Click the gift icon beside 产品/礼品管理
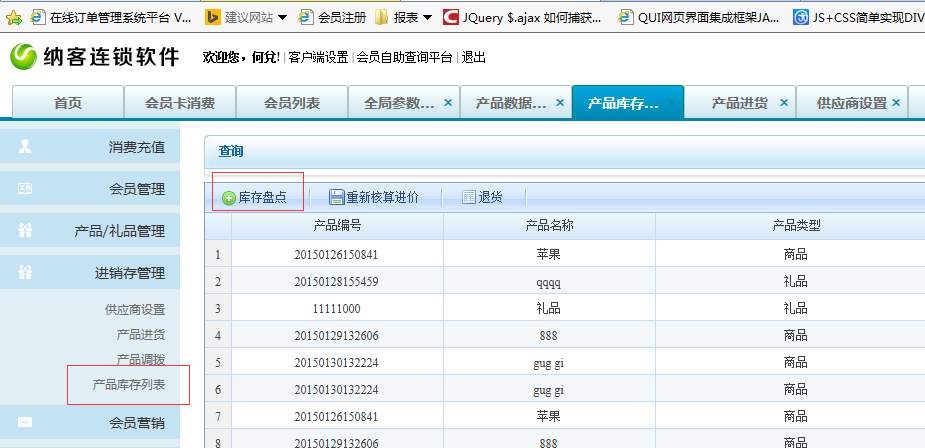This screenshot has height=448, width=925. pyautogui.click(x=25, y=231)
